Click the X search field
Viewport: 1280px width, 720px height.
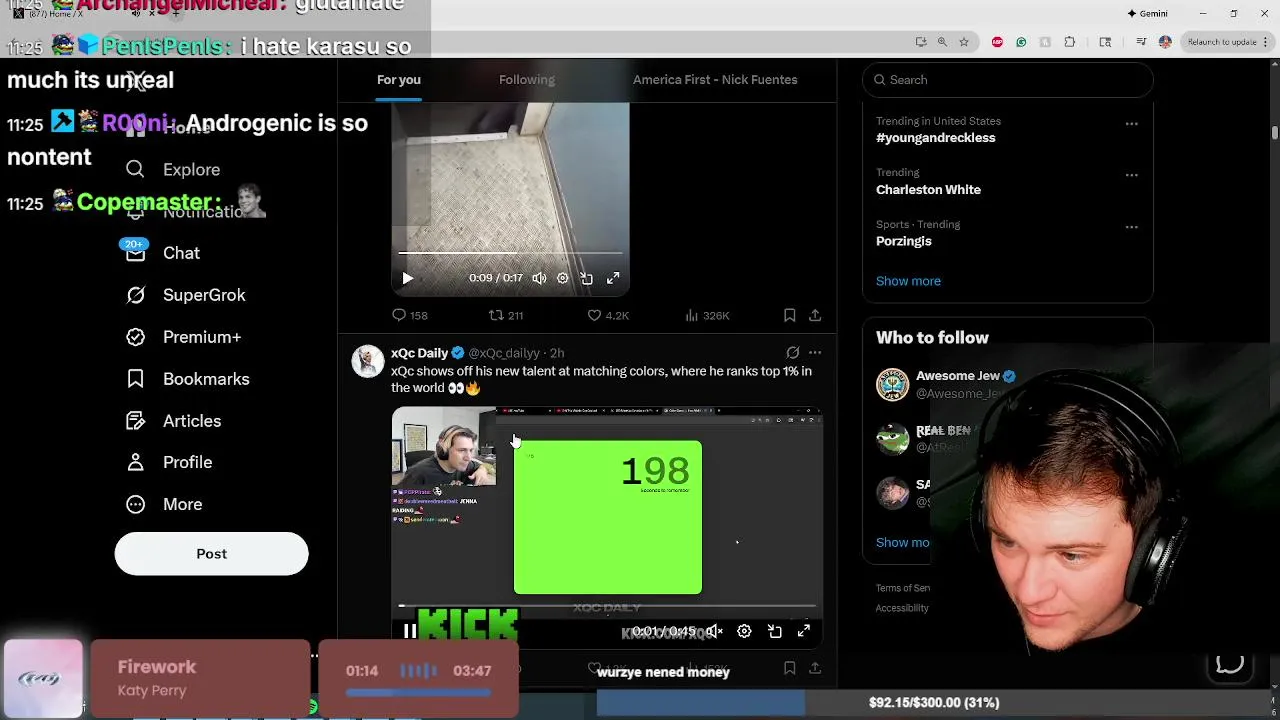1008,80
